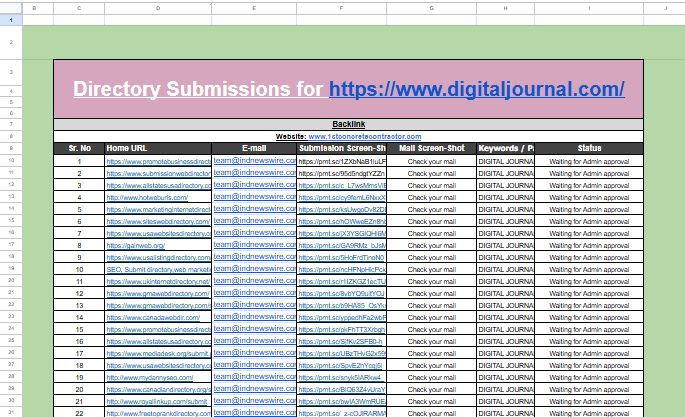Open the http://www.freetoprankdirectory.com link in entry 22

click(158, 414)
